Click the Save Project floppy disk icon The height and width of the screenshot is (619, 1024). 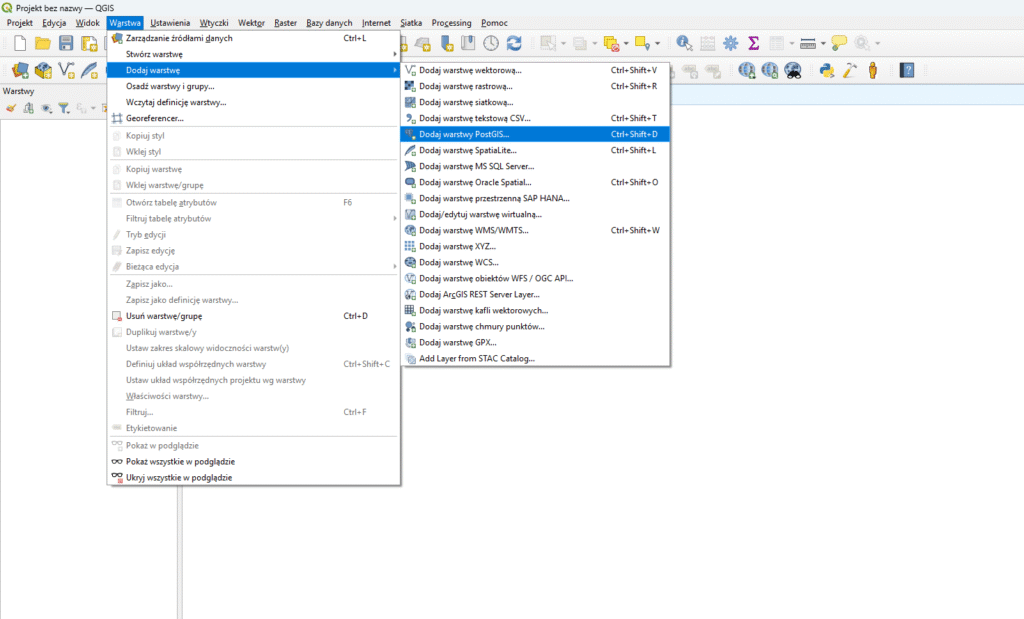click(66, 43)
